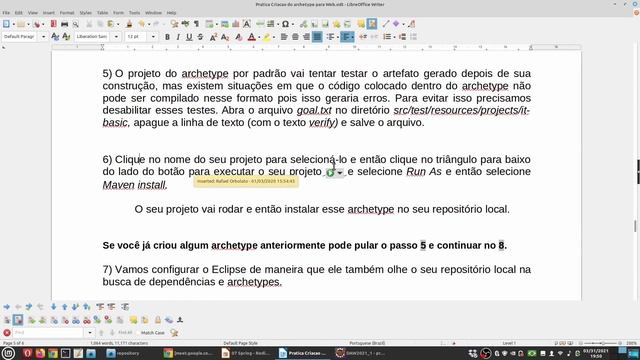Screen dimensions: 640x360
Task: Open font name dropdown arrow
Action: (116, 37)
